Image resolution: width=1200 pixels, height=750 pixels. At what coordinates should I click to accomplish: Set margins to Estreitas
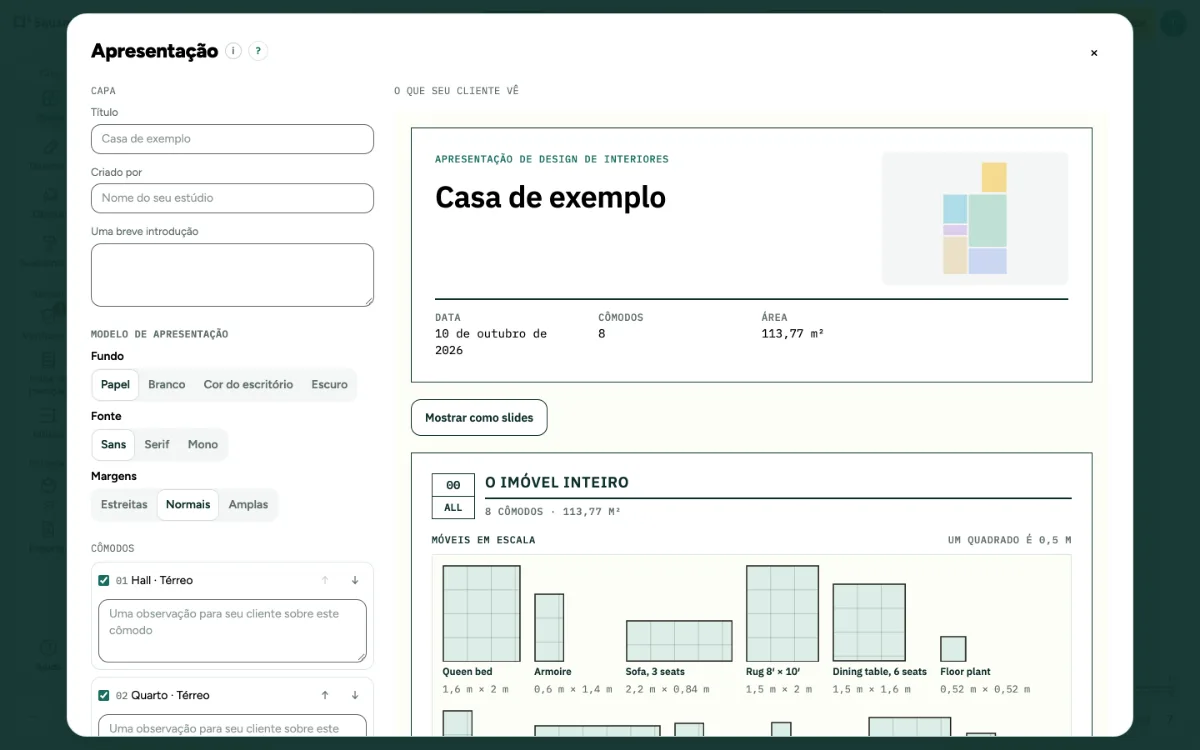(x=124, y=505)
